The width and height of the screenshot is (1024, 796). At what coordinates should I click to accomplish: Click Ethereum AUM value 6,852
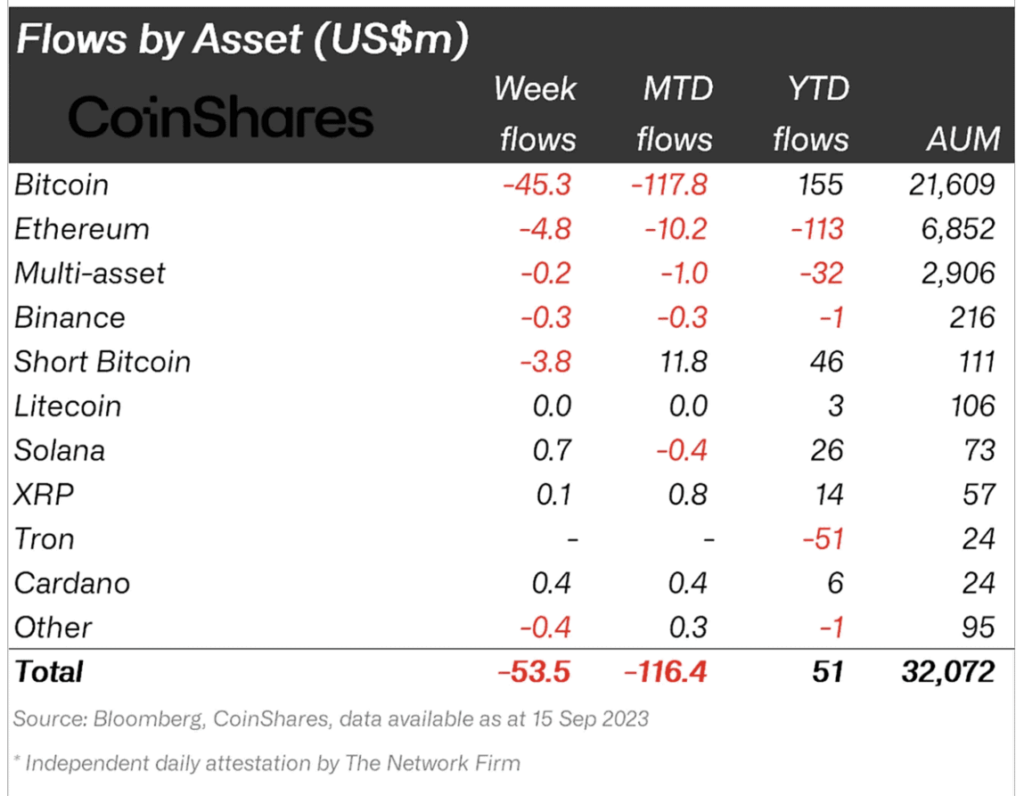click(x=958, y=229)
